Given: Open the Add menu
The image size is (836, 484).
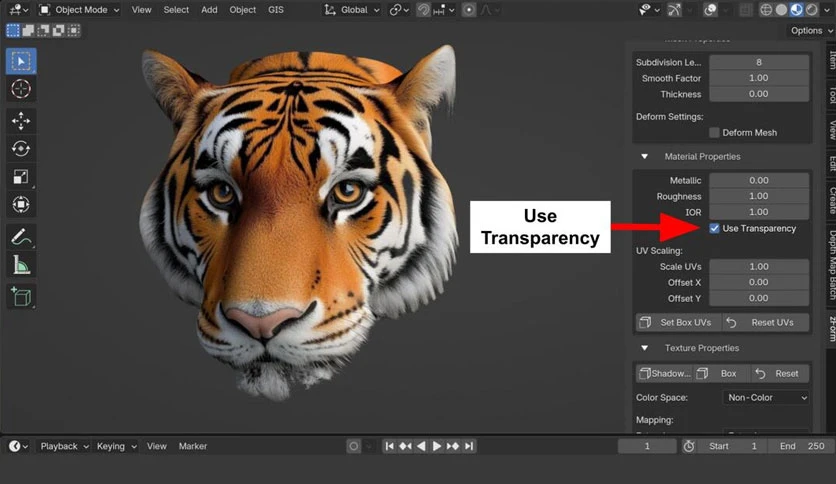Looking at the screenshot, I should pos(209,10).
